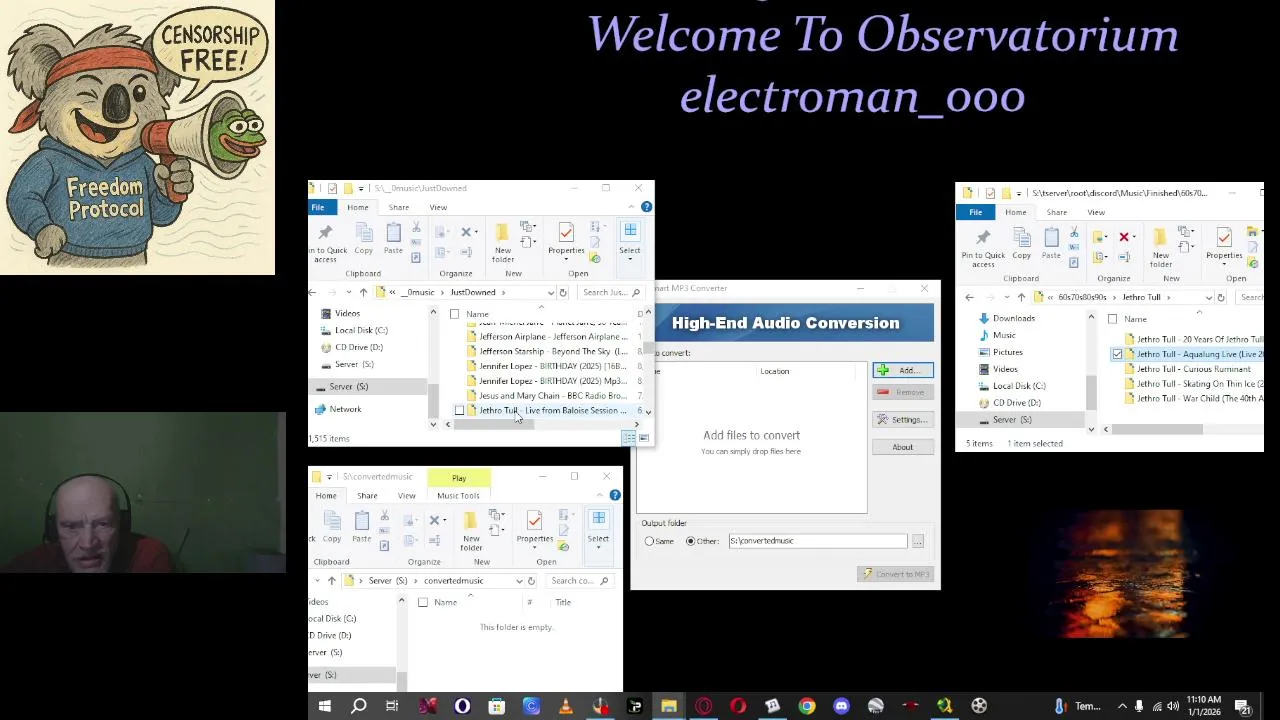Open Settings in the audio converter

pyautogui.click(x=902, y=420)
